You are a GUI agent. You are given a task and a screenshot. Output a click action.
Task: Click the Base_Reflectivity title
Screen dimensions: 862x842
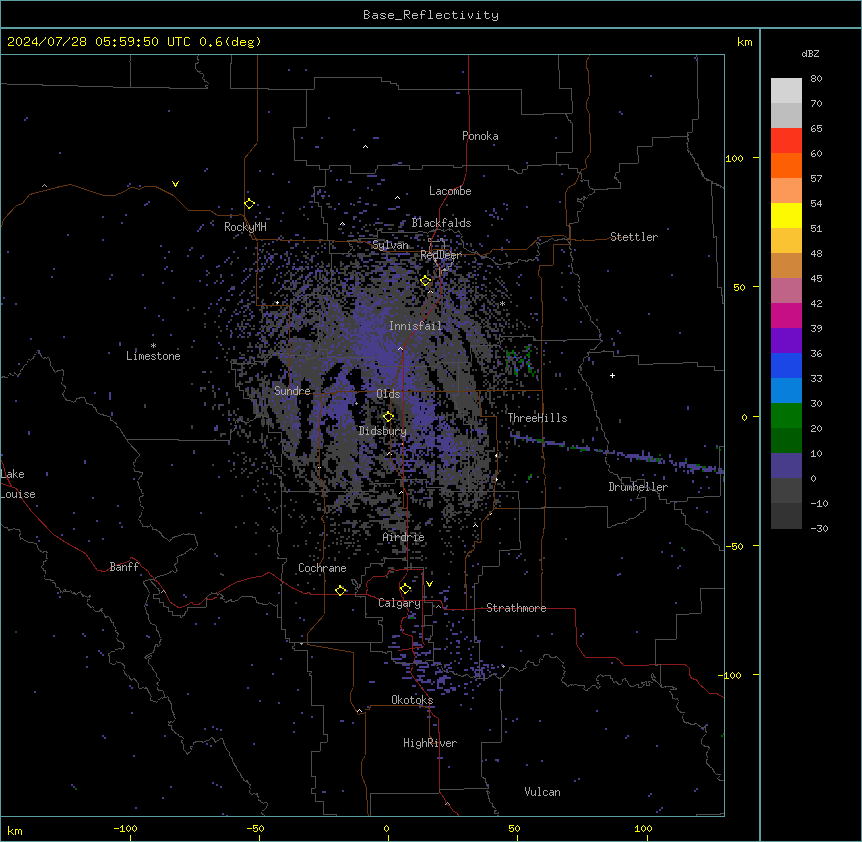tap(431, 15)
